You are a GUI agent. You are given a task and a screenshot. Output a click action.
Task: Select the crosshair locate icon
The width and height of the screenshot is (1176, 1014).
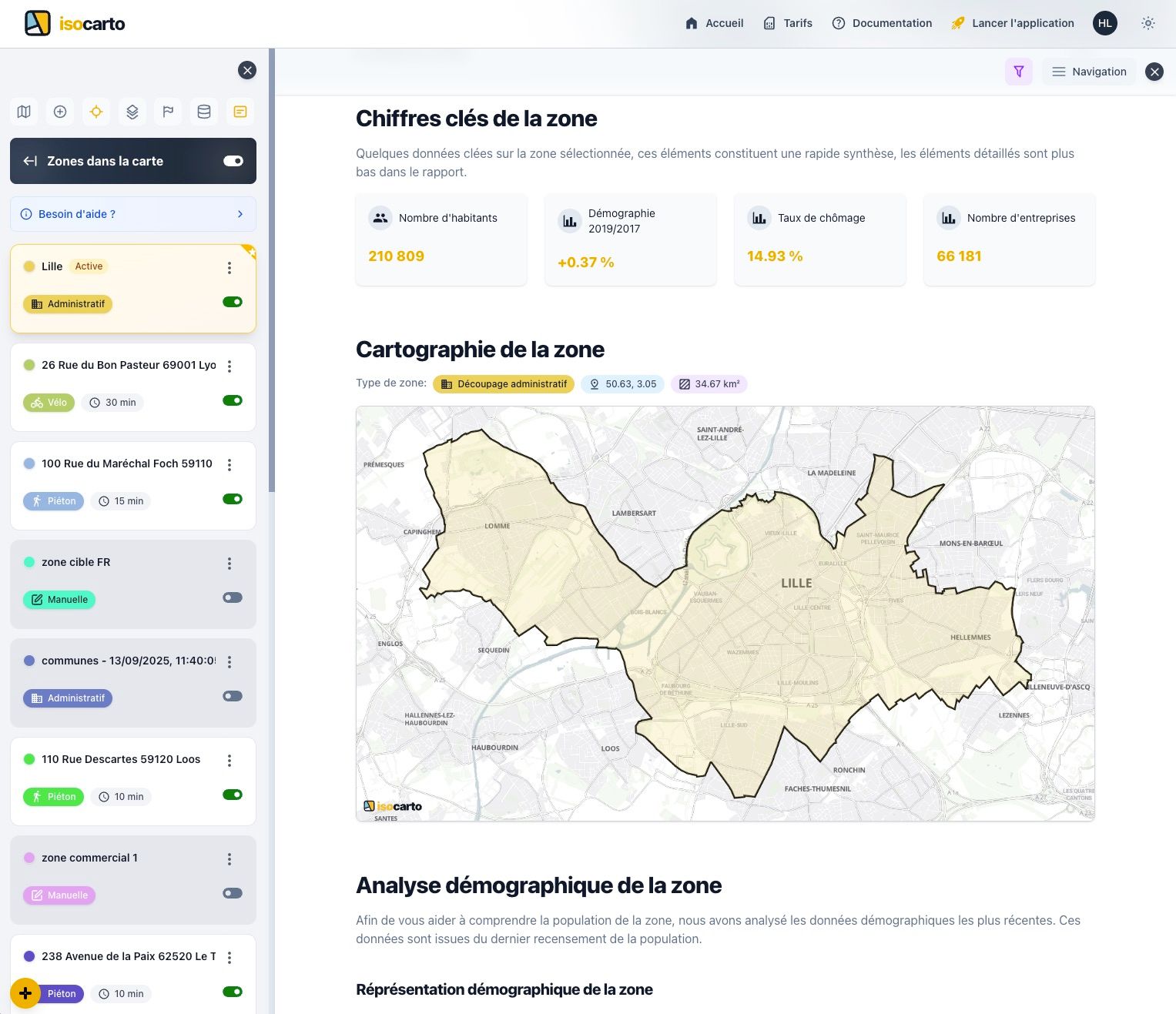tap(95, 112)
